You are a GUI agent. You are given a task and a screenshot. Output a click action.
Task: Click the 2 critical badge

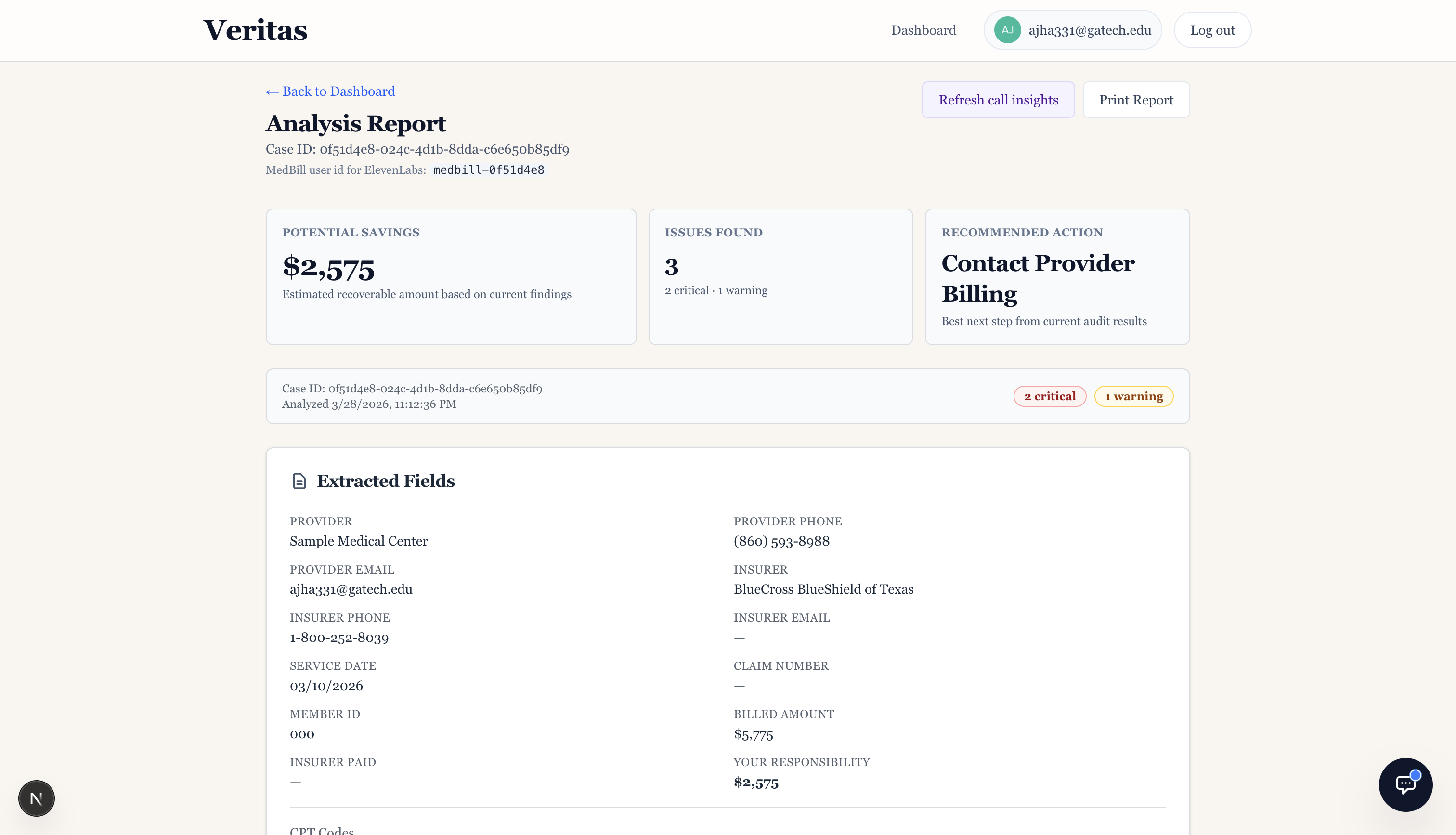tap(1049, 396)
